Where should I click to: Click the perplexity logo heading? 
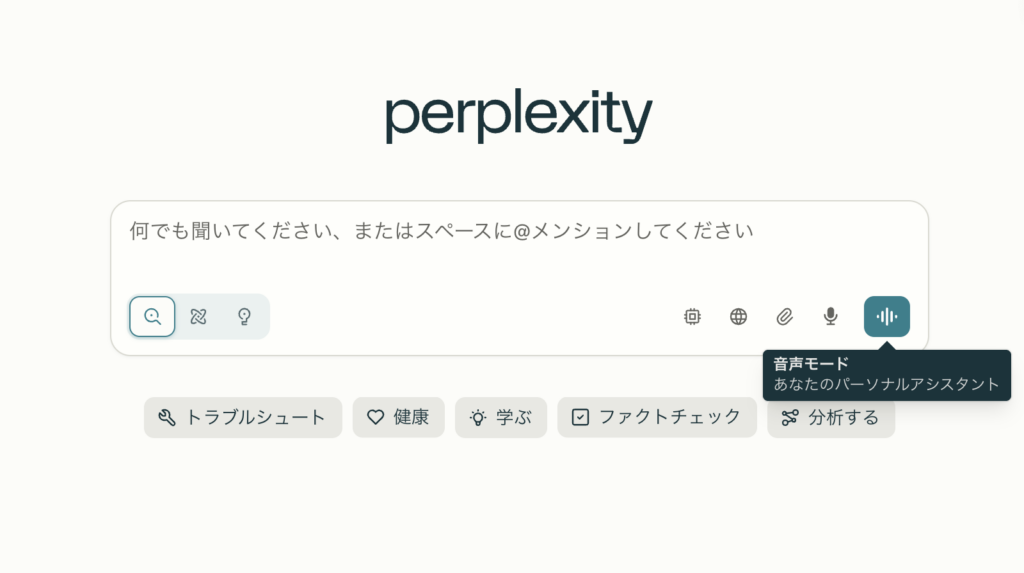click(x=519, y=115)
